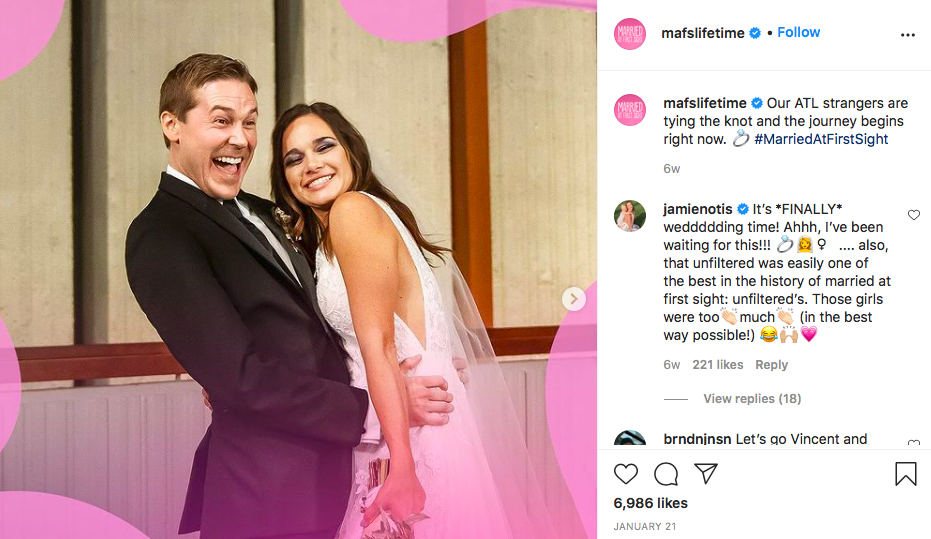Go to the next photo arrow
The image size is (931, 539).
click(x=574, y=299)
